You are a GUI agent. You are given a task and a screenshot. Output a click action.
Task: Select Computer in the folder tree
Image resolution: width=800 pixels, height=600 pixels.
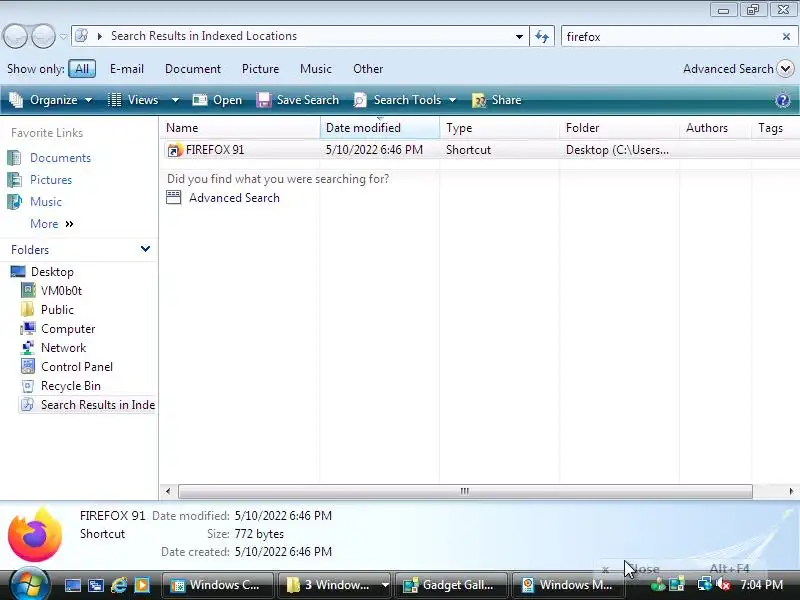pyautogui.click(x=68, y=329)
